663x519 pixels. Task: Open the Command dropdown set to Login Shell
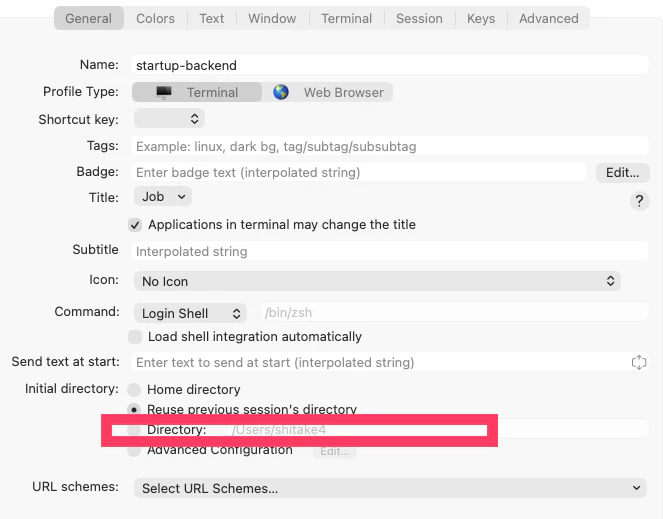point(190,313)
